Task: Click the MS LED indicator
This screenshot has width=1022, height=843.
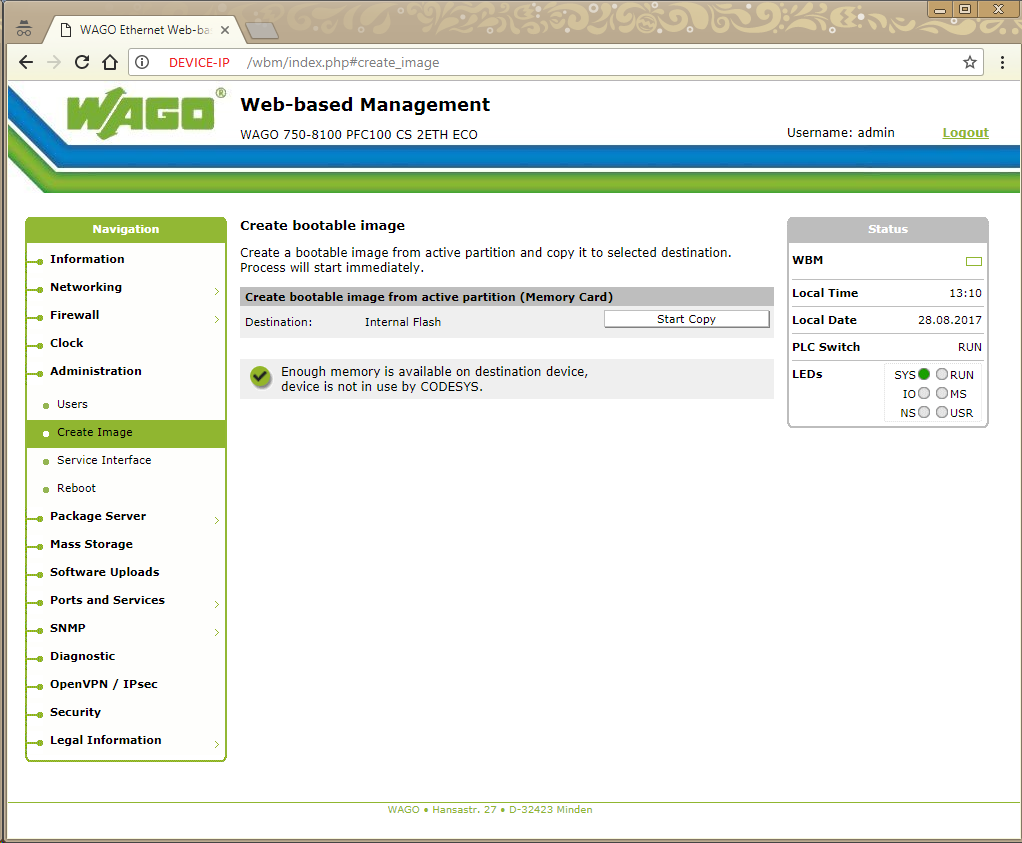Action: tap(942, 393)
